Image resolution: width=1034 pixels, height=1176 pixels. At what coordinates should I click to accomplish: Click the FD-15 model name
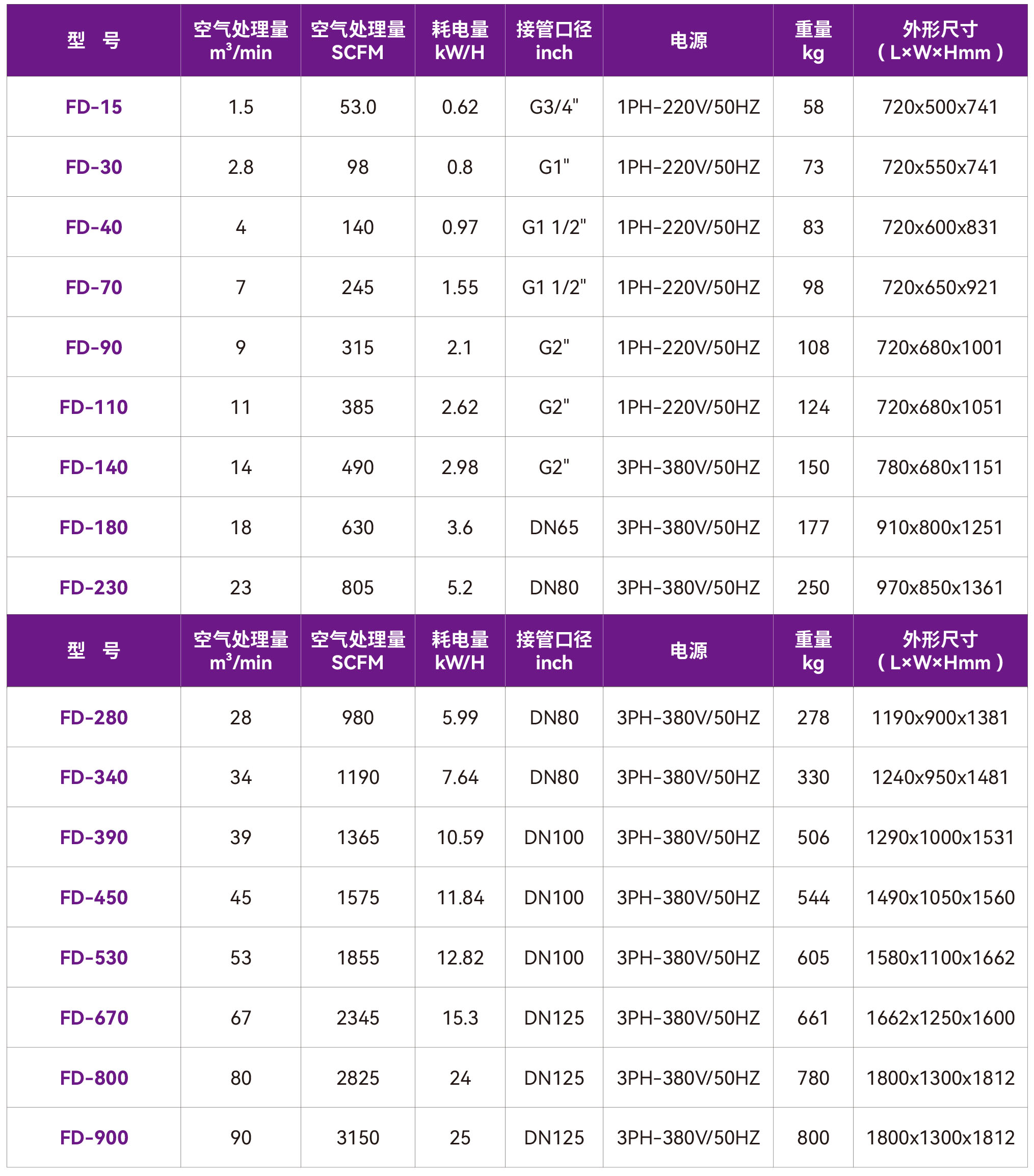tap(94, 107)
